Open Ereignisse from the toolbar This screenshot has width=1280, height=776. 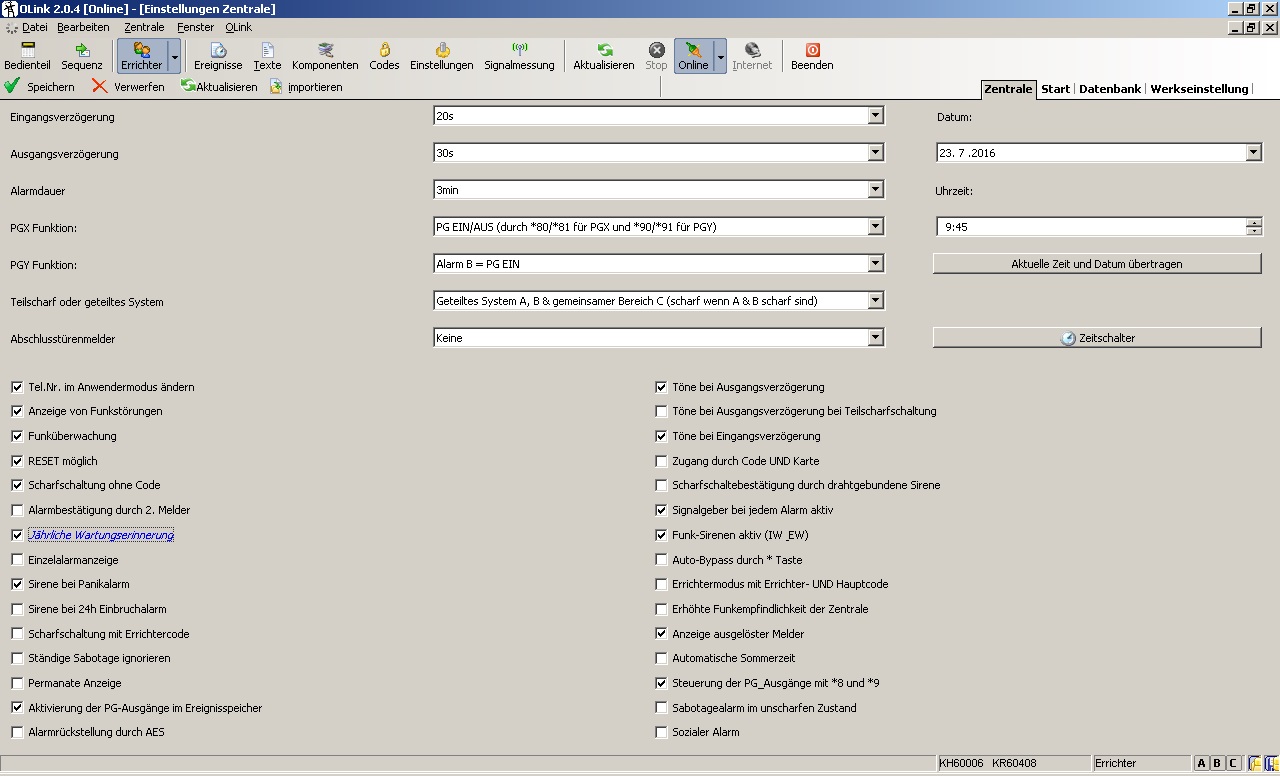click(218, 56)
